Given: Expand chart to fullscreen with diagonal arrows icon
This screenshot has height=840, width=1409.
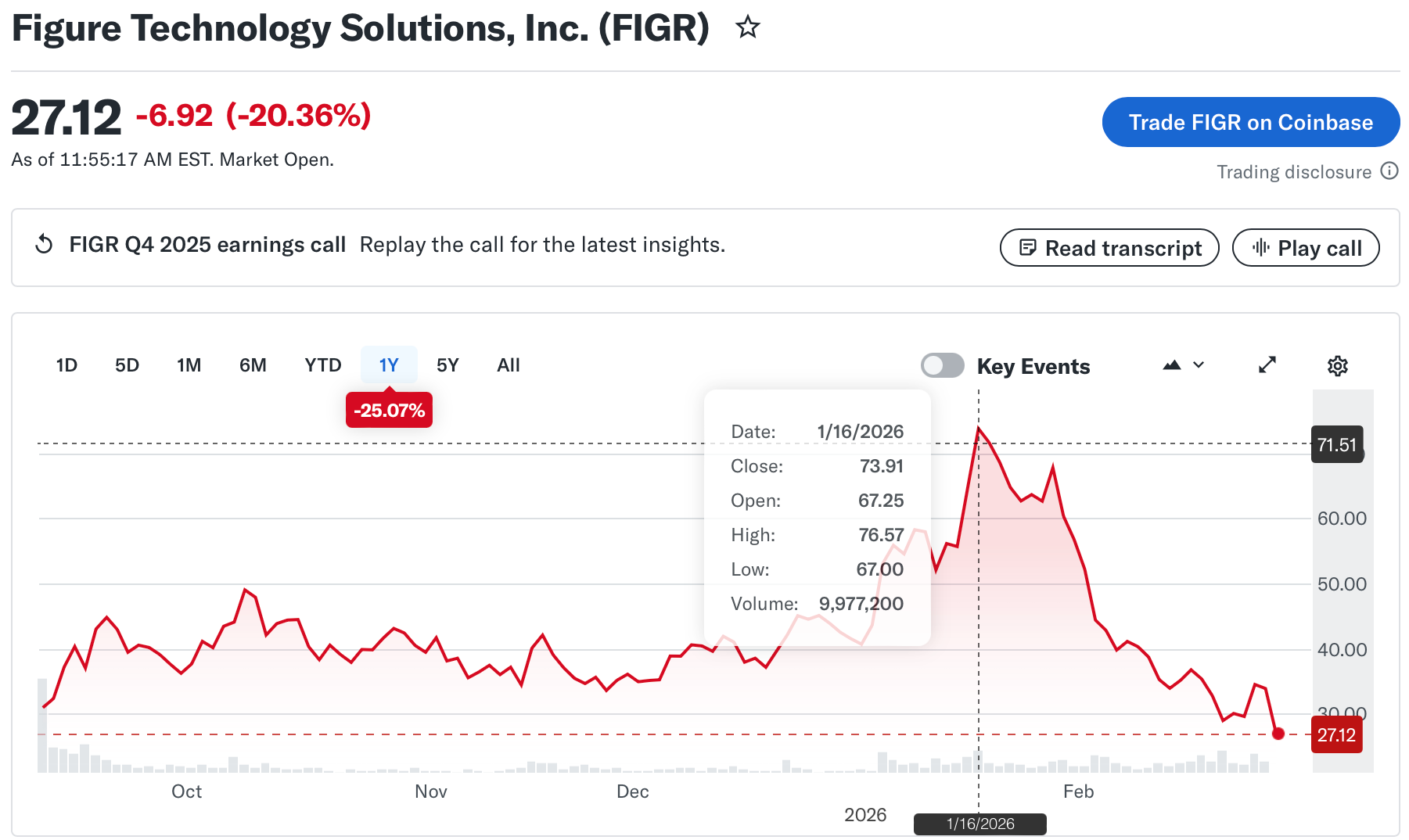Looking at the screenshot, I should click(1268, 364).
